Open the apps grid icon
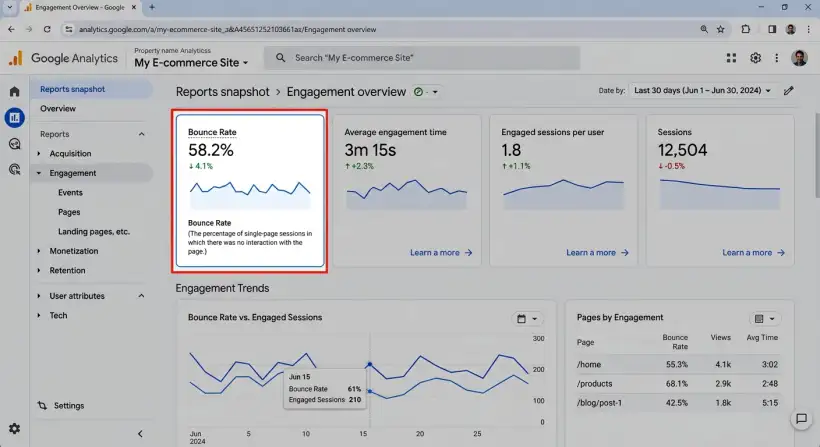 pyautogui.click(x=731, y=58)
